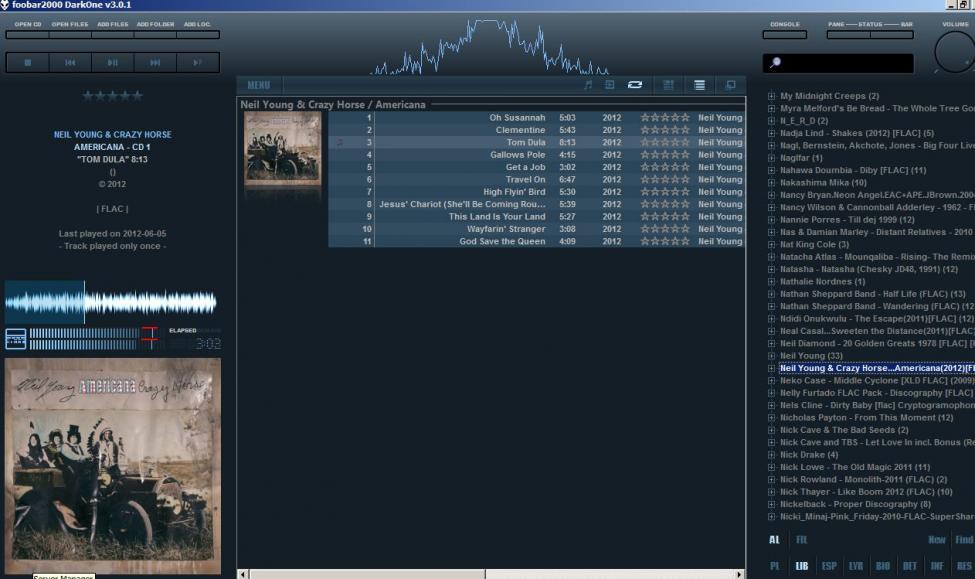
Task: Click the small album thumbnail in playlist
Action: click(283, 149)
